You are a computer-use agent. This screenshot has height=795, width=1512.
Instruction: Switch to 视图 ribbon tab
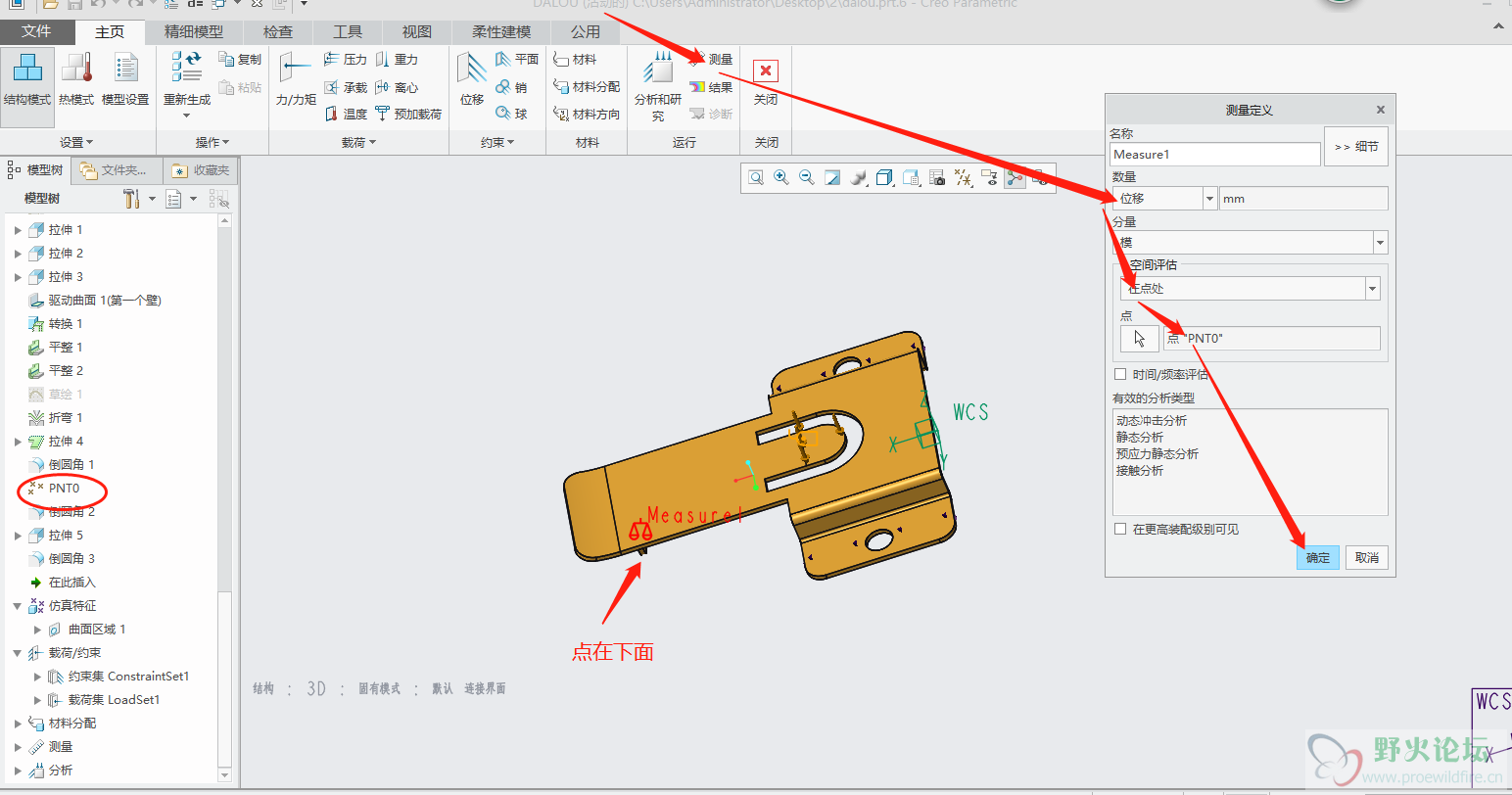click(x=416, y=31)
